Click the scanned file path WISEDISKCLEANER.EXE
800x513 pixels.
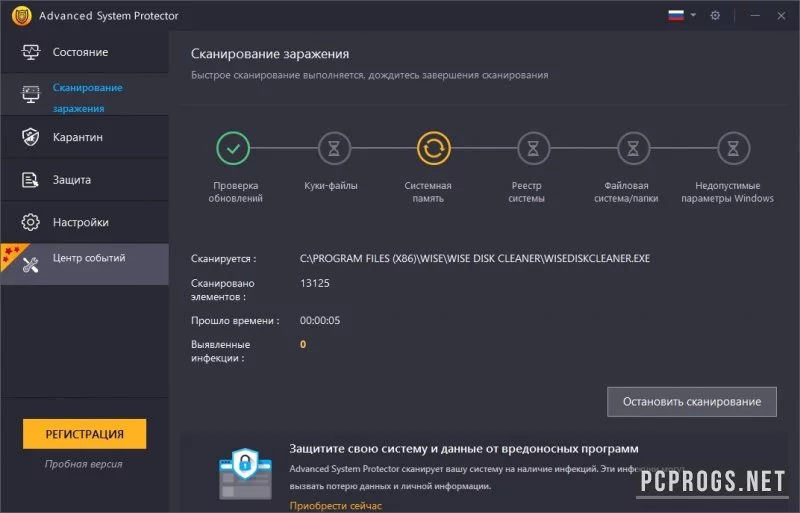coord(475,258)
